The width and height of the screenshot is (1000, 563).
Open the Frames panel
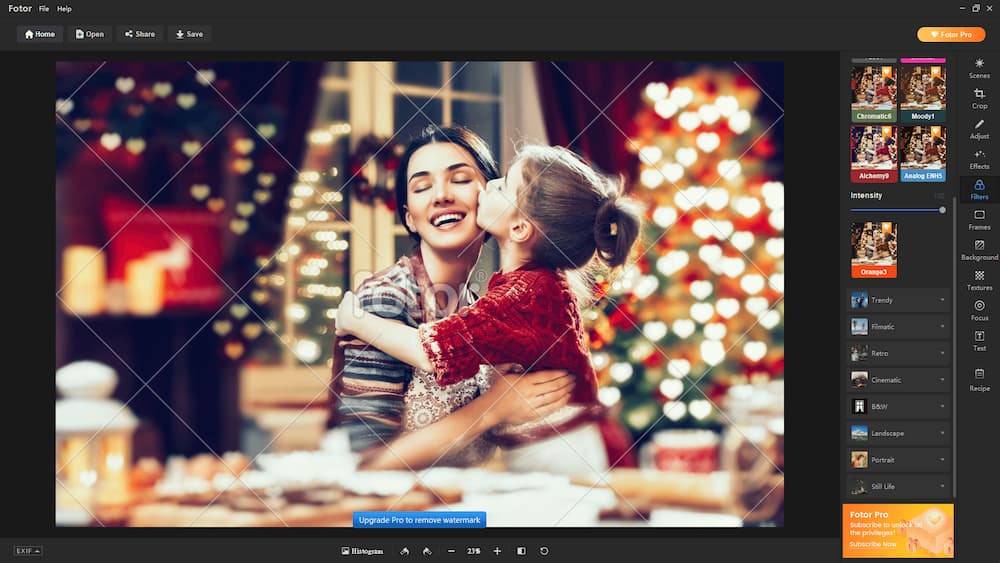tap(979, 219)
